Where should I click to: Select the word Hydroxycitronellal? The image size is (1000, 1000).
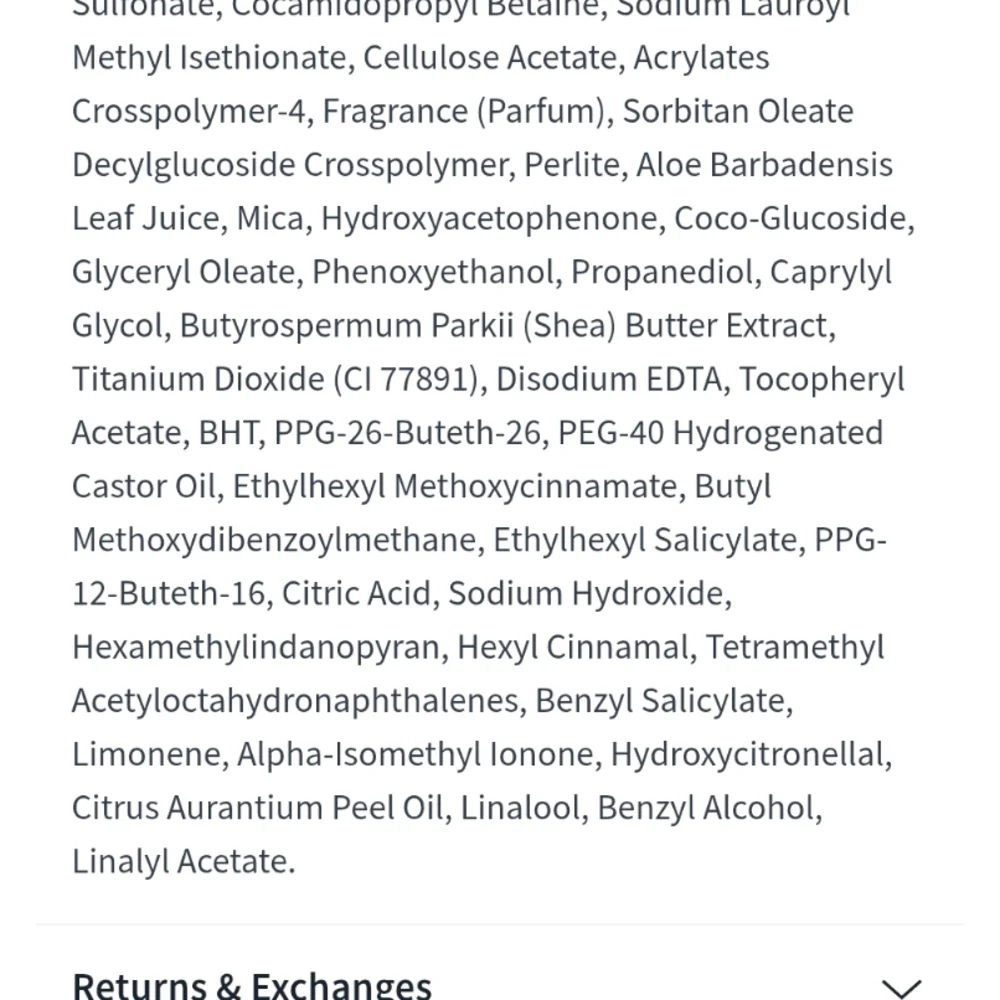pos(748,754)
